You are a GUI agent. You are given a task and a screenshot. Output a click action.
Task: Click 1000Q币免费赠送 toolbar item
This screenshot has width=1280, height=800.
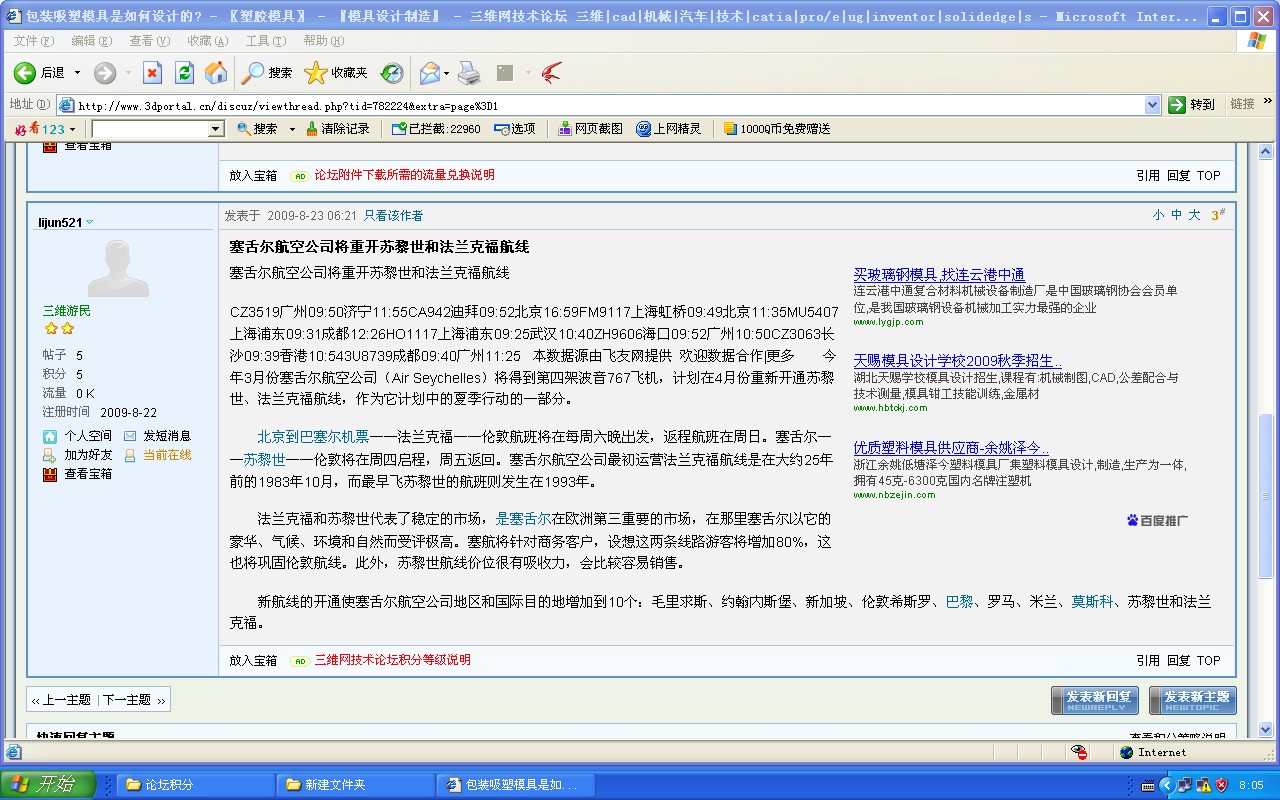click(x=777, y=129)
